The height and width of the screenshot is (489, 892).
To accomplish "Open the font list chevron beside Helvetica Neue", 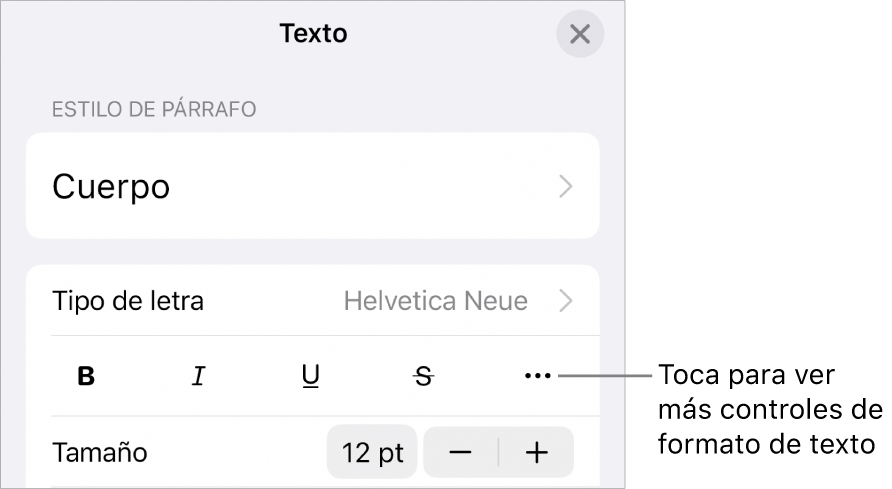I will point(566,300).
